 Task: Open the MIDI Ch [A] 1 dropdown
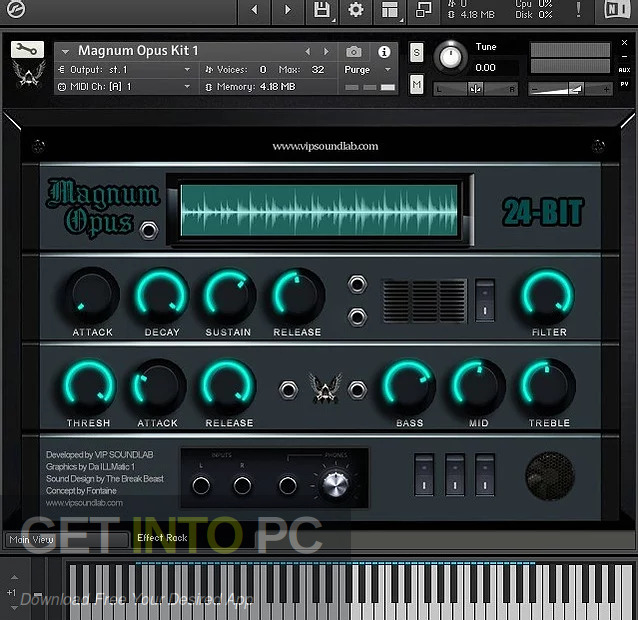[x=126, y=87]
